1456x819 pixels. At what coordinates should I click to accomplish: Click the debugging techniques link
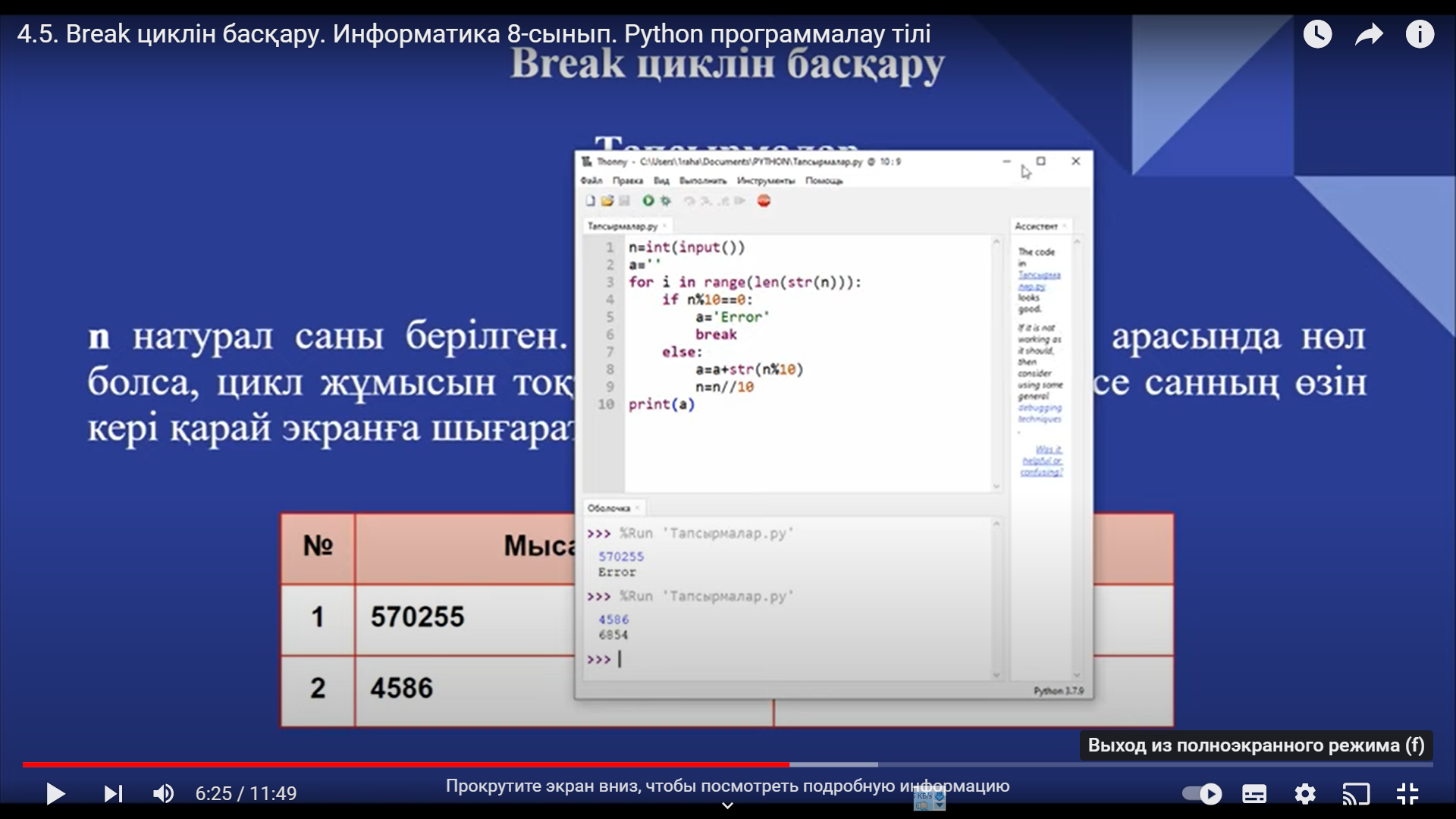coord(1040,413)
